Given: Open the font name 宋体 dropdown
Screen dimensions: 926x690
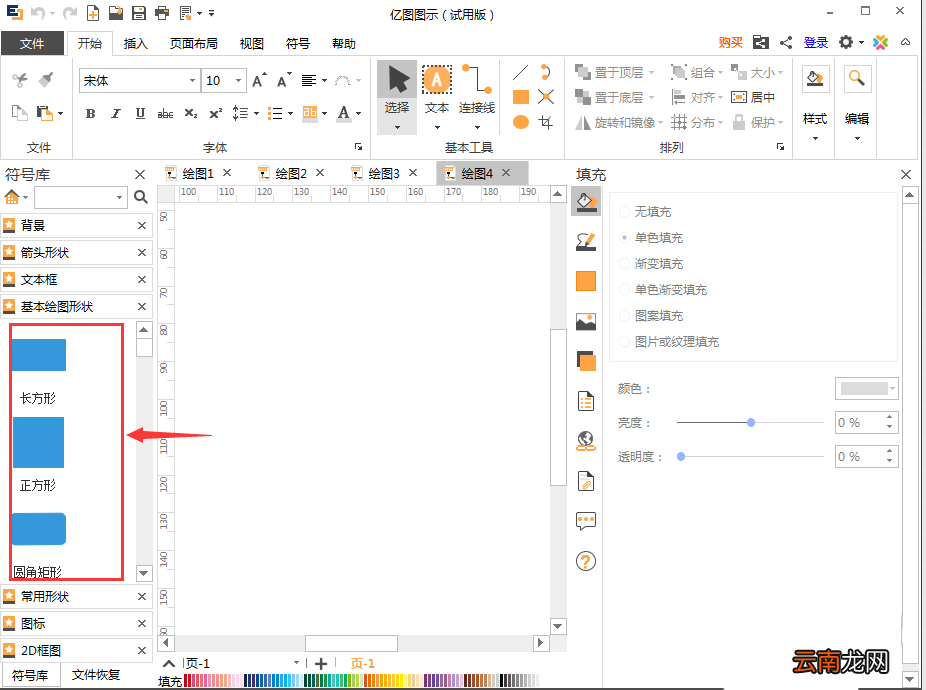Looking at the screenshot, I should (x=192, y=80).
